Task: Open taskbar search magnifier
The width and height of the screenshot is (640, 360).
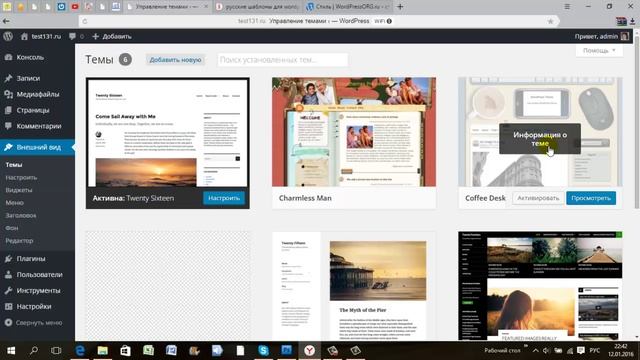Action: tap(33, 351)
